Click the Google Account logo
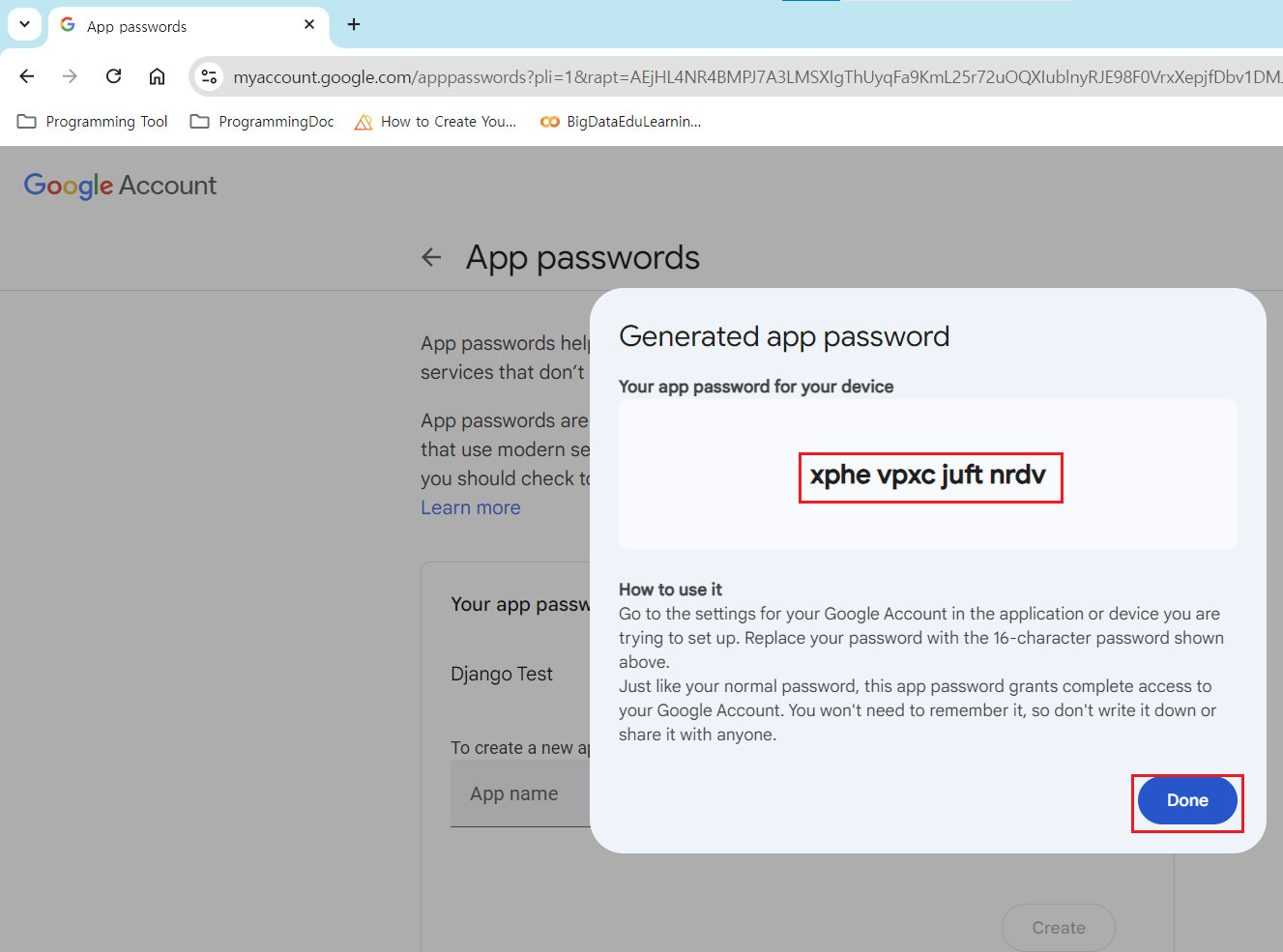 click(120, 186)
